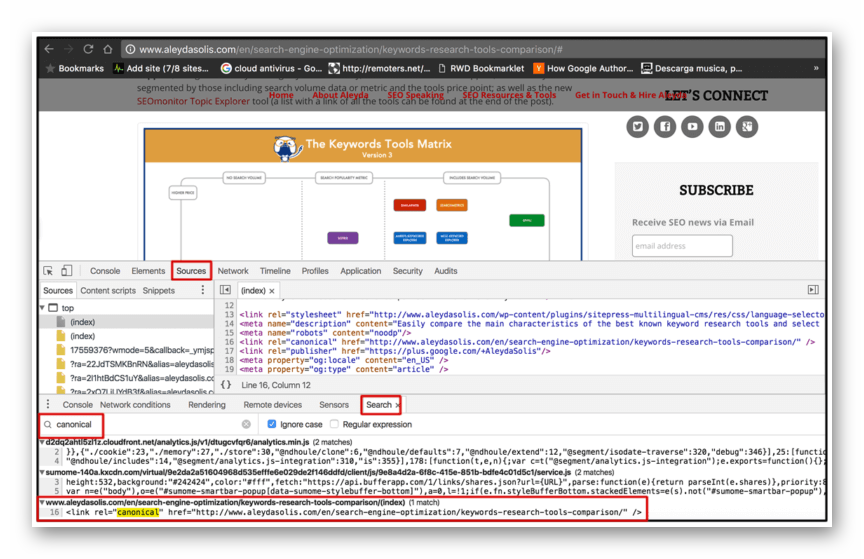Click the email address input field
The height and width of the screenshot is (559, 864).
[682, 246]
